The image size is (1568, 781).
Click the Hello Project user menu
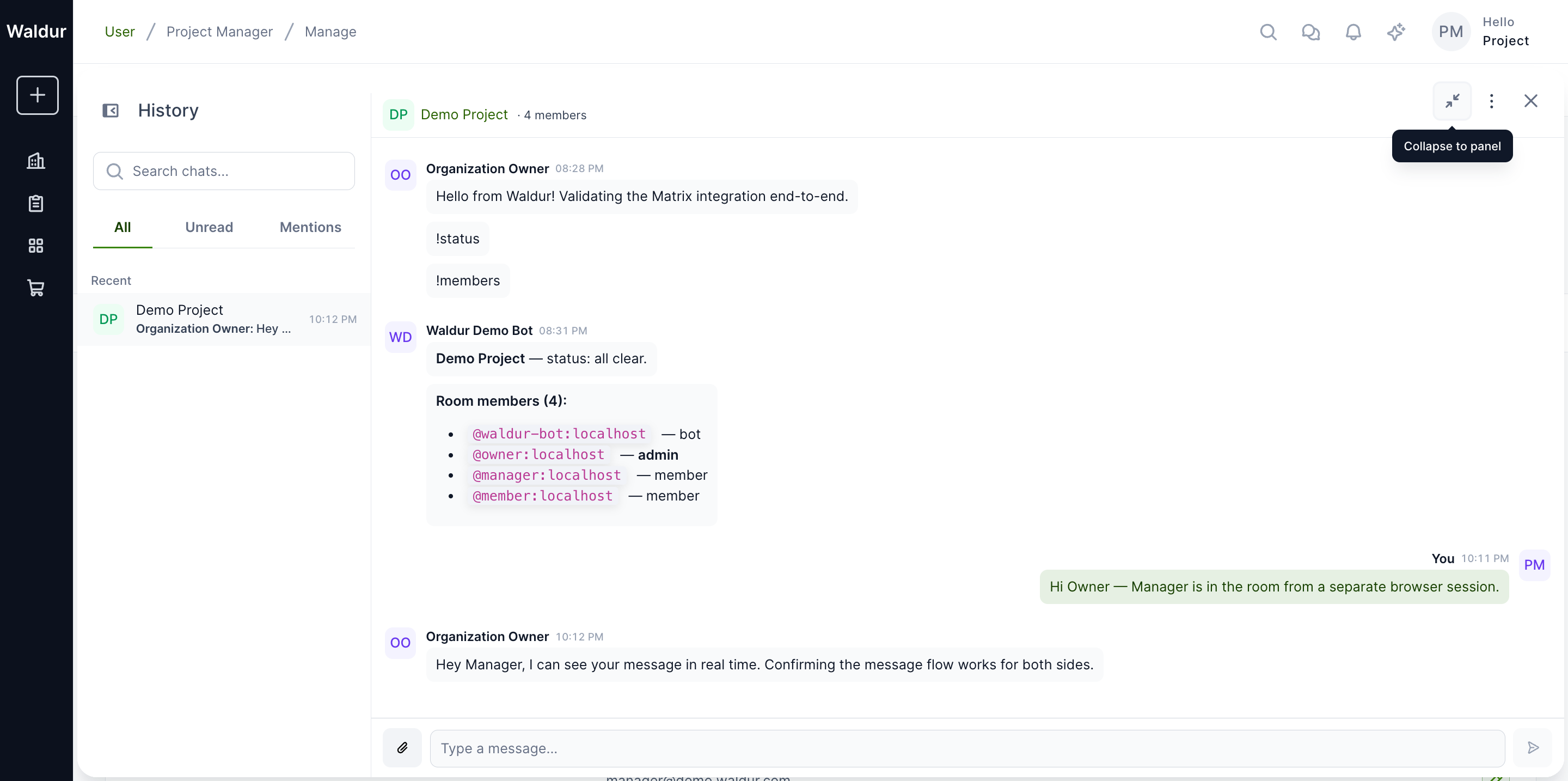(x=1505, y=32)
